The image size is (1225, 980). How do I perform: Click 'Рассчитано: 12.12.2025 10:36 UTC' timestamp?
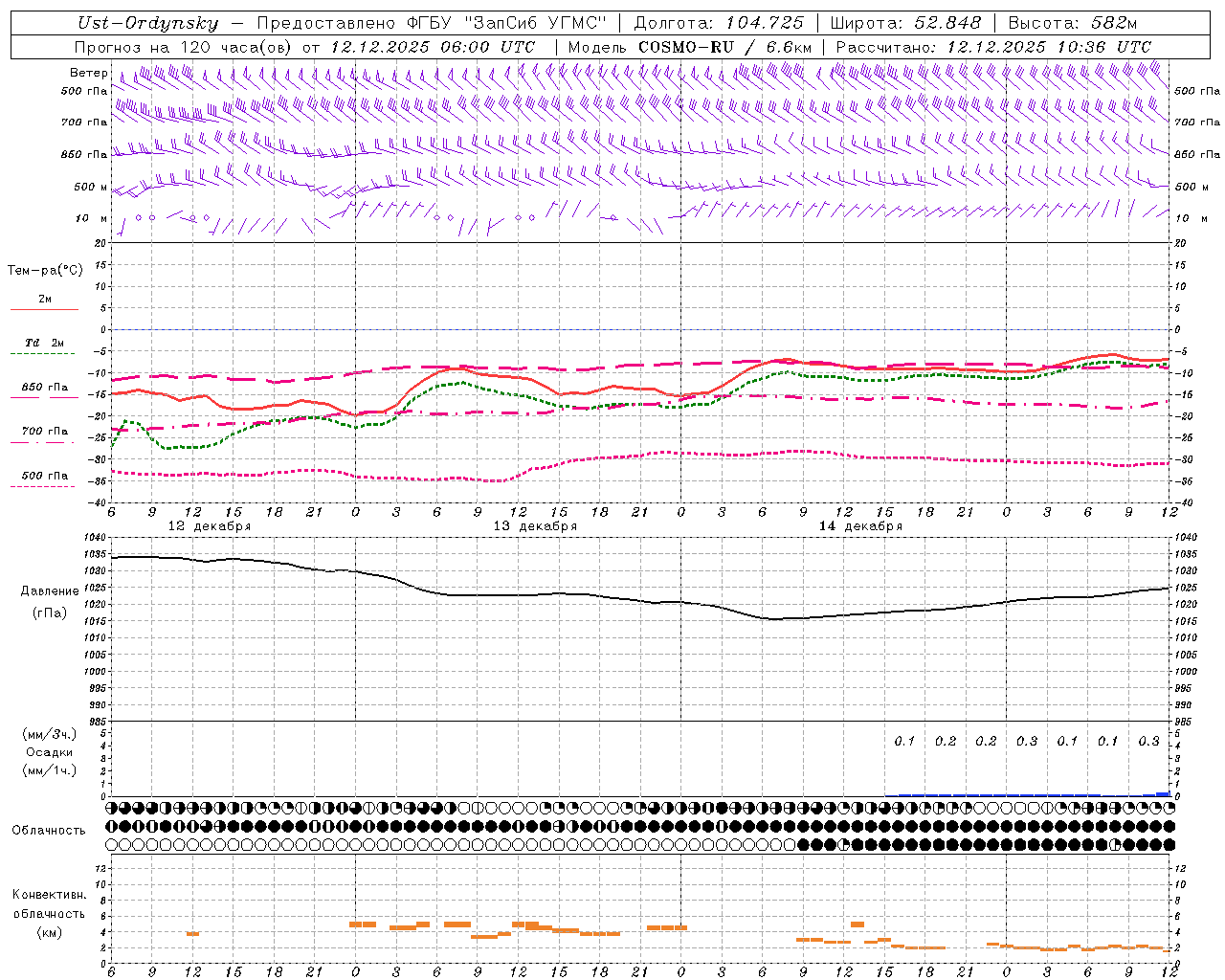[993, 47]
